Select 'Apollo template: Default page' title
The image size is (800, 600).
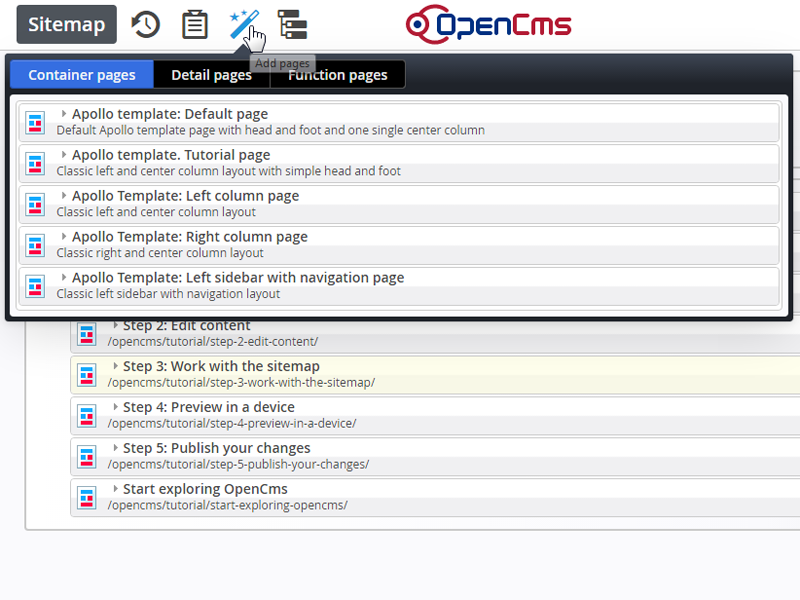(x=170, y=114)
